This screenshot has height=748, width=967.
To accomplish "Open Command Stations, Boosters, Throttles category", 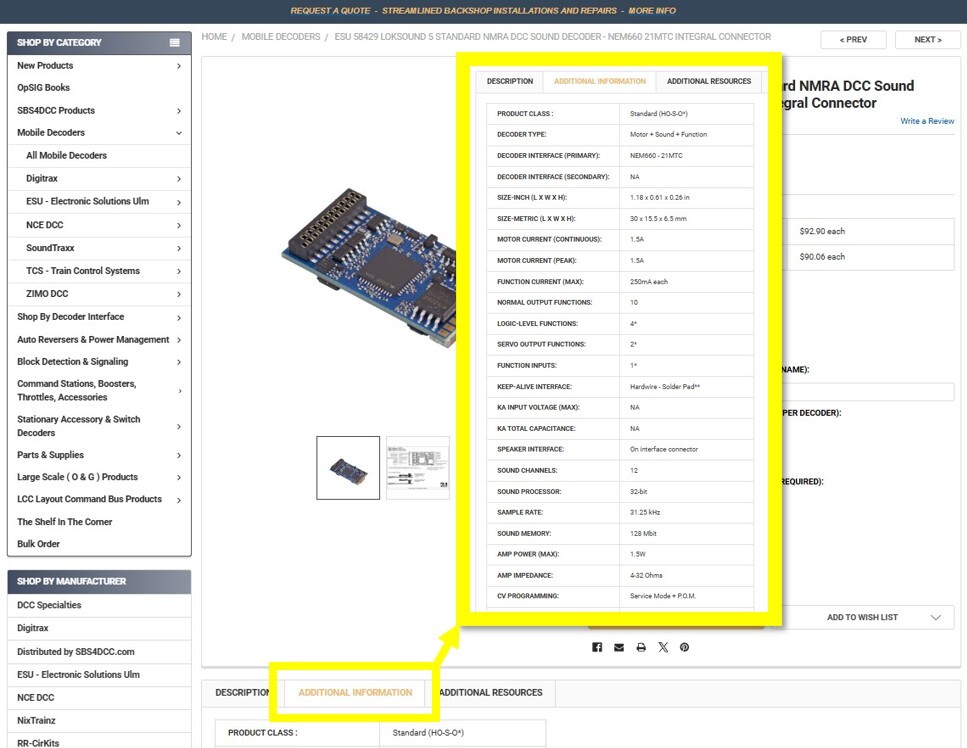I will click(x=76, y=390).
